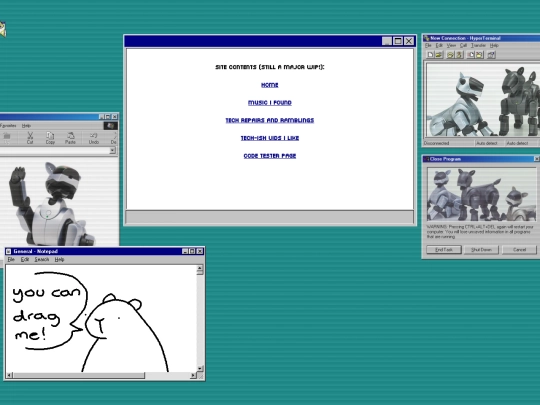The height and width of the screenshot is (405, 540).
Task: Open the Music I Found link
Action: pos(270,103)
